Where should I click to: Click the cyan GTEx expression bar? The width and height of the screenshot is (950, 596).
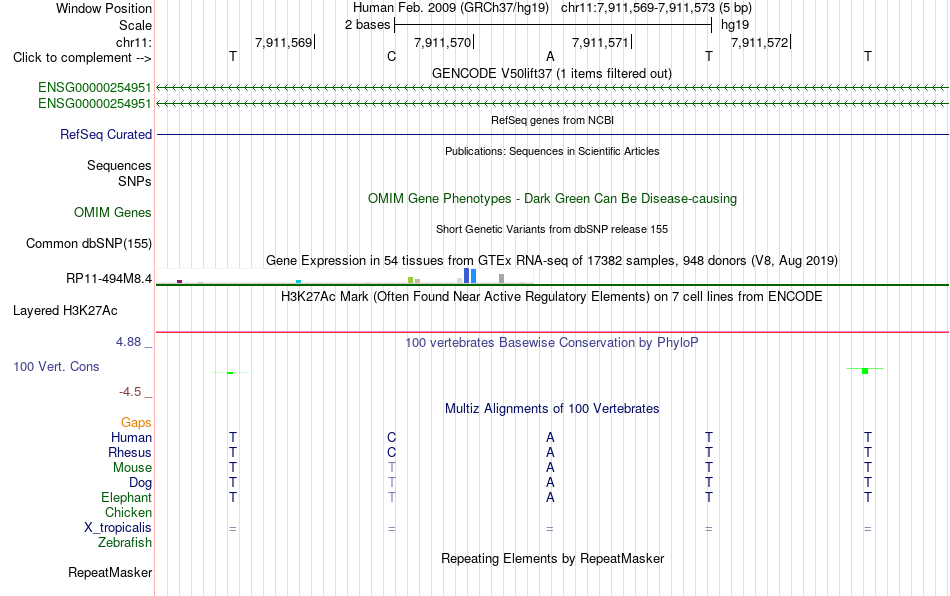pyautogui.click(x=298, y=282)
